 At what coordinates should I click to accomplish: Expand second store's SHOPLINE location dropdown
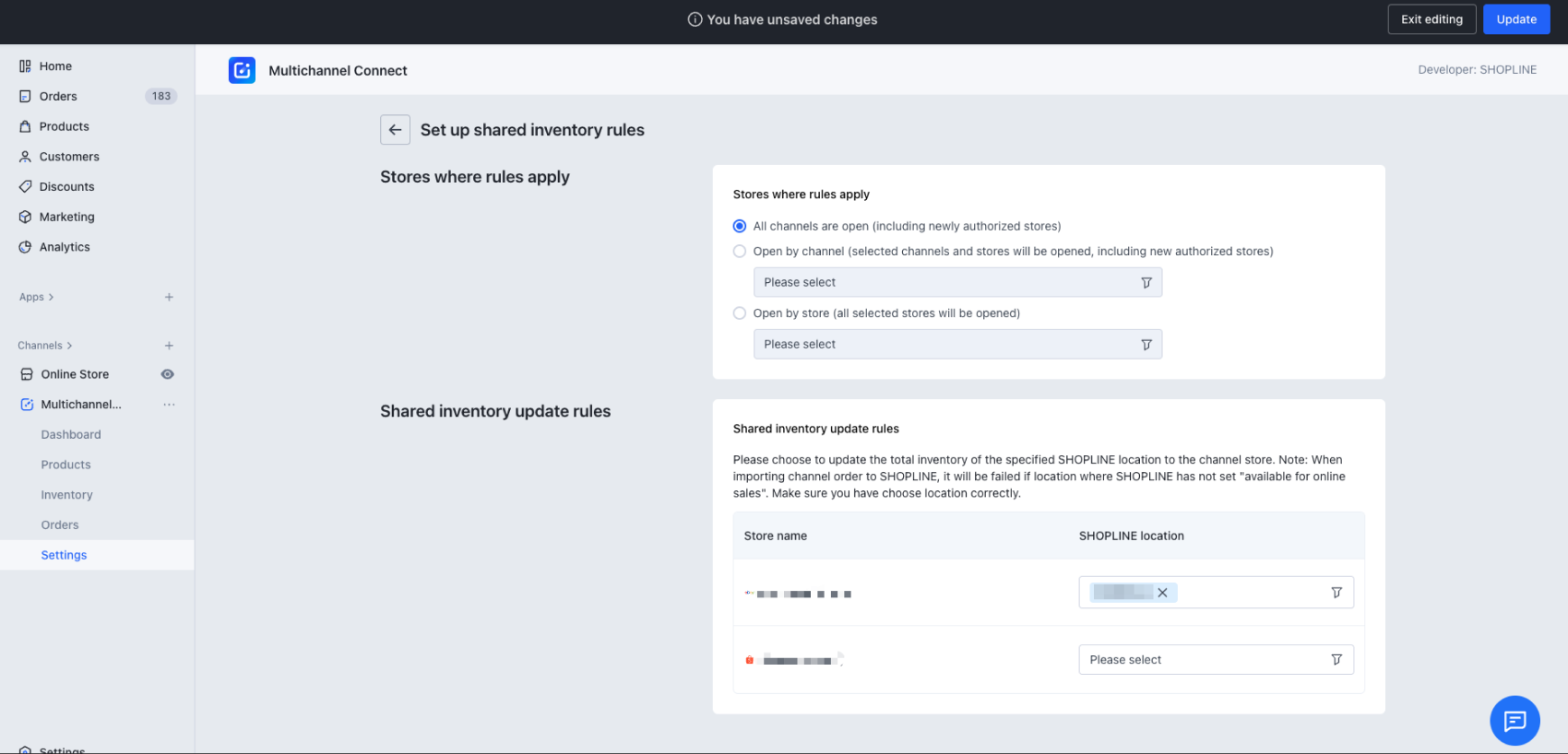pos(1215,660)
